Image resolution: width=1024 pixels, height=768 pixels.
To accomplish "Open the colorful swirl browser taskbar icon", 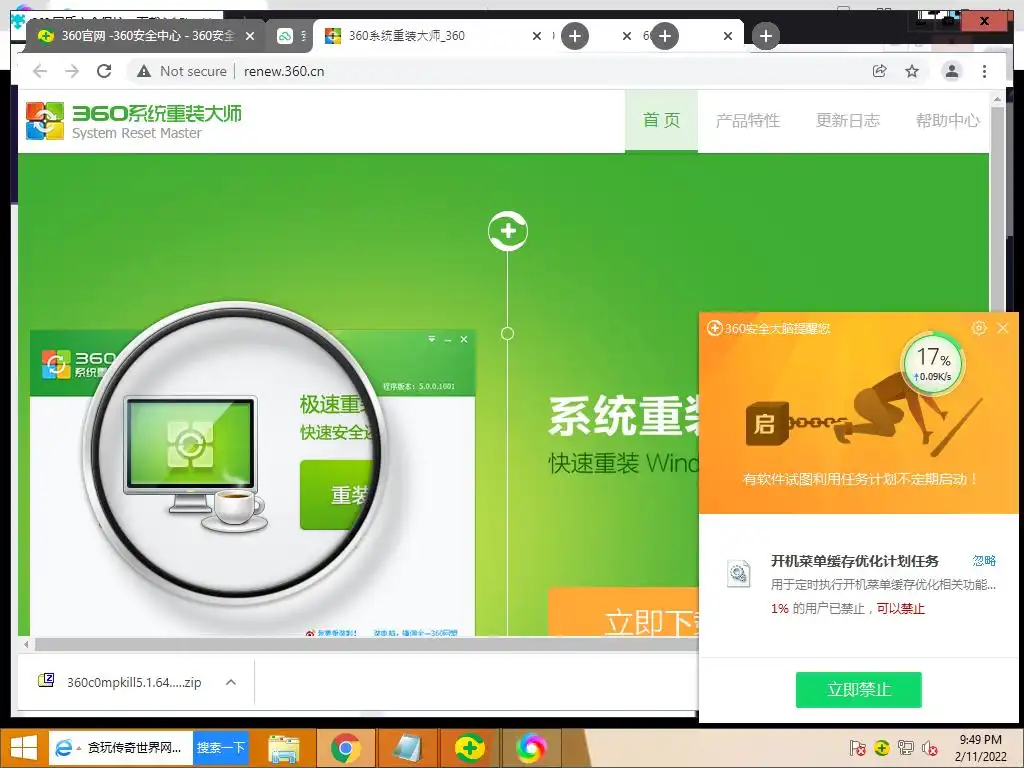I will coord(530,748).
